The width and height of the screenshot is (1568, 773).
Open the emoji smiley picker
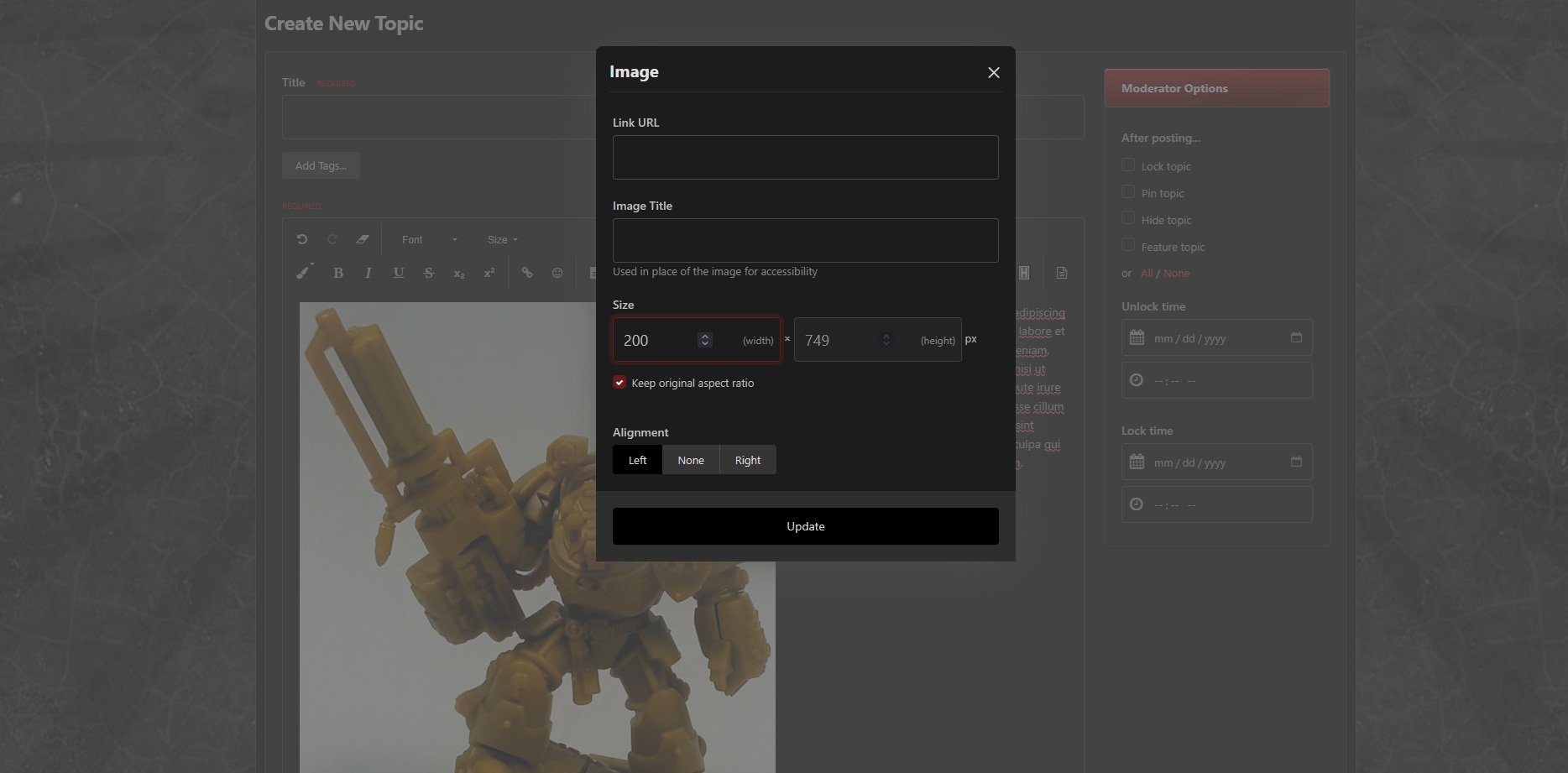coord(557,273)
